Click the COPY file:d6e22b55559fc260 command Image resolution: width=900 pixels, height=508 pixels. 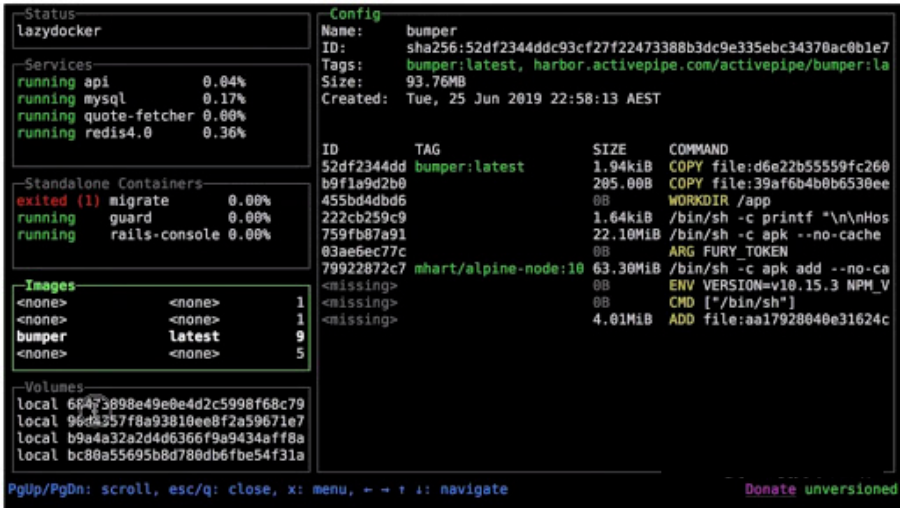(x=779, y=167)
